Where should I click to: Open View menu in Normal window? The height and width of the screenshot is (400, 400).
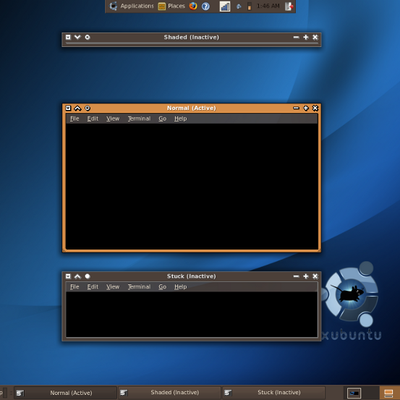tap(113, 119)
